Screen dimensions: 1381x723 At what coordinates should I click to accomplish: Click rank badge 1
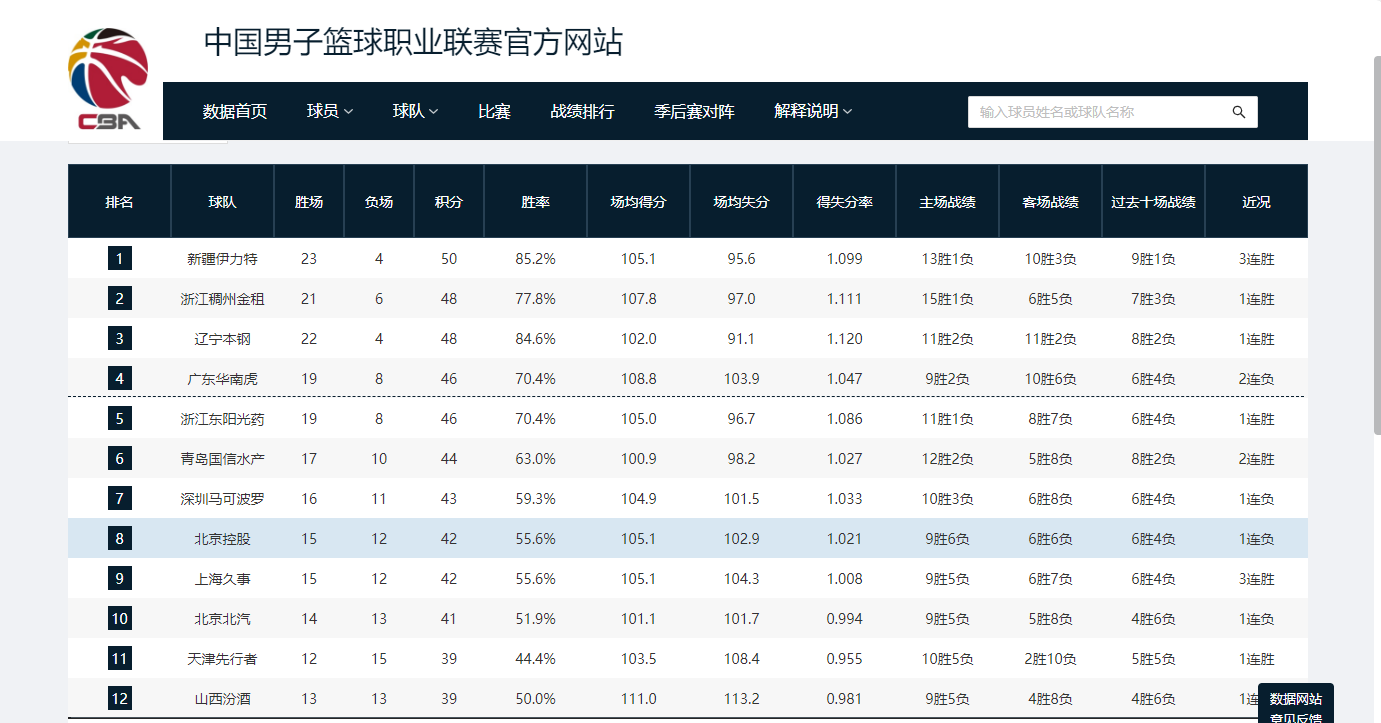pyautogui.click(x=120, y=259)
